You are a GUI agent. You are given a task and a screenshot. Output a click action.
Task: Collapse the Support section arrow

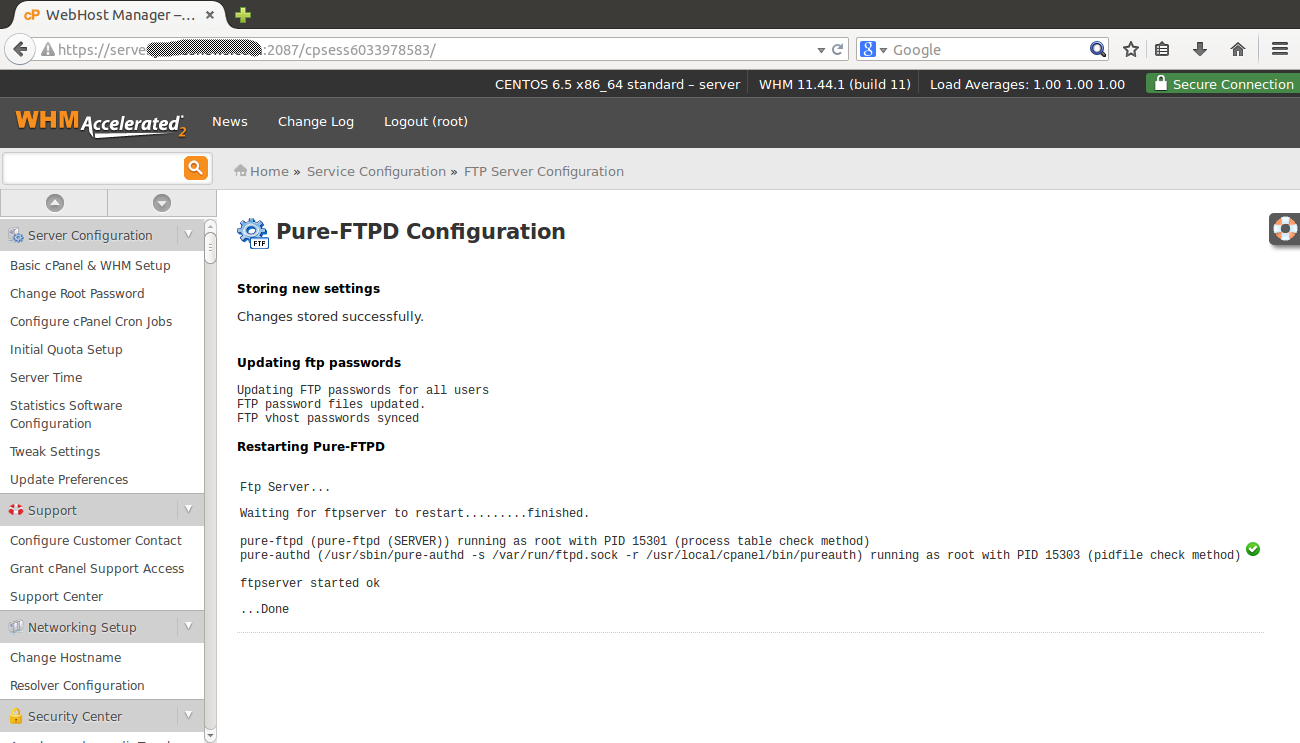pyautogui.click(x=188, y=510)
